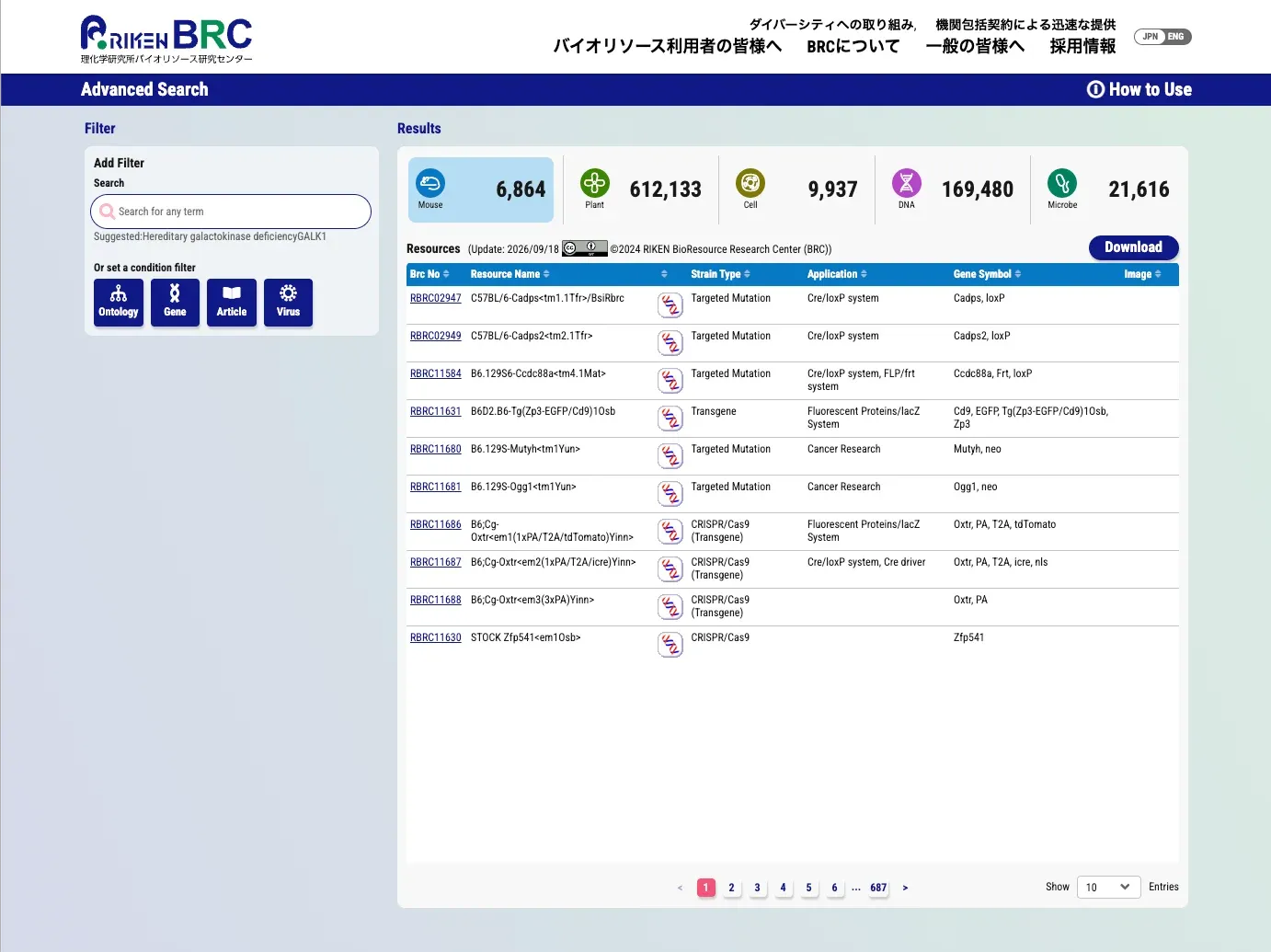Screen dimensions: 1271x952
Task: Click the RIKEN BRC logo
Action: click(166, 40)
